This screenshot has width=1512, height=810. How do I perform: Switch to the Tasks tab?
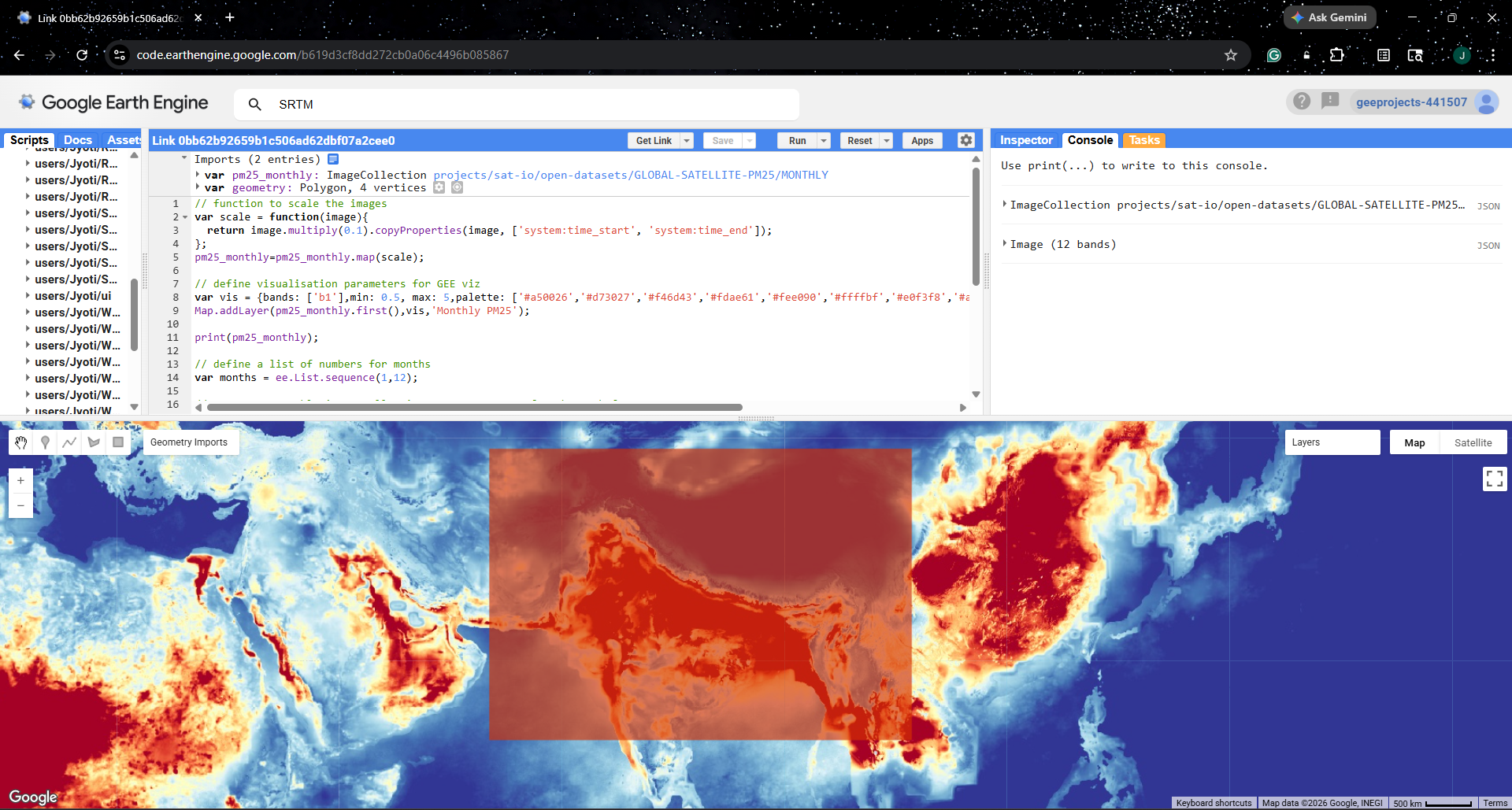(1143, 140)
